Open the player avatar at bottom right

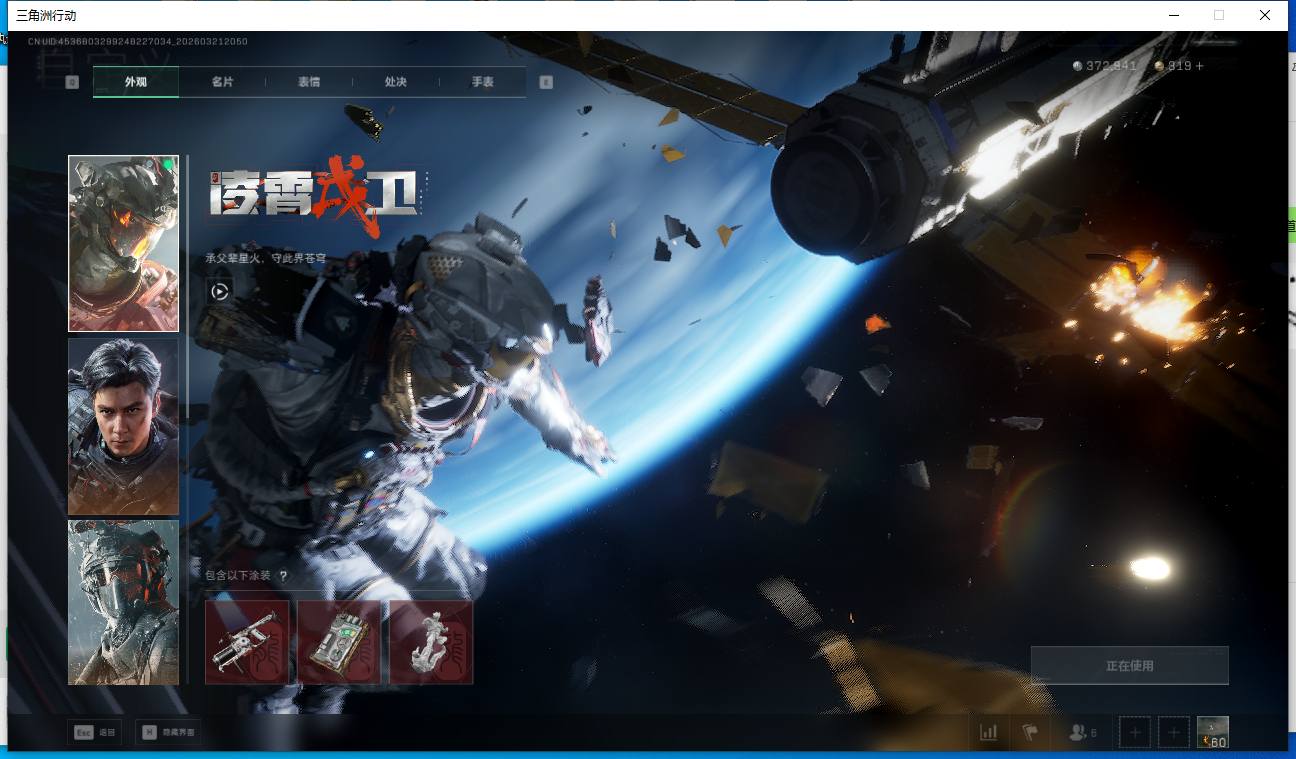tap(1213, 732)
